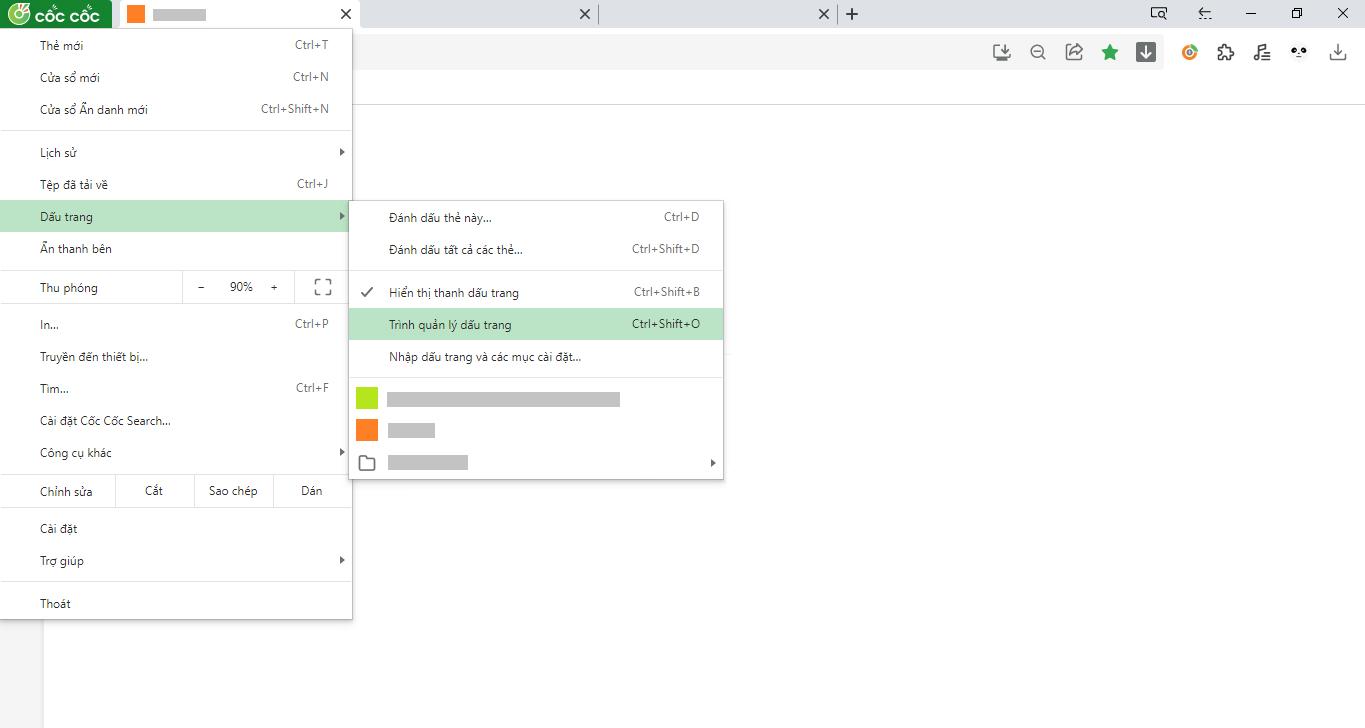
Task: Open the Downloads tray icon
Action: coord(1338,52)
